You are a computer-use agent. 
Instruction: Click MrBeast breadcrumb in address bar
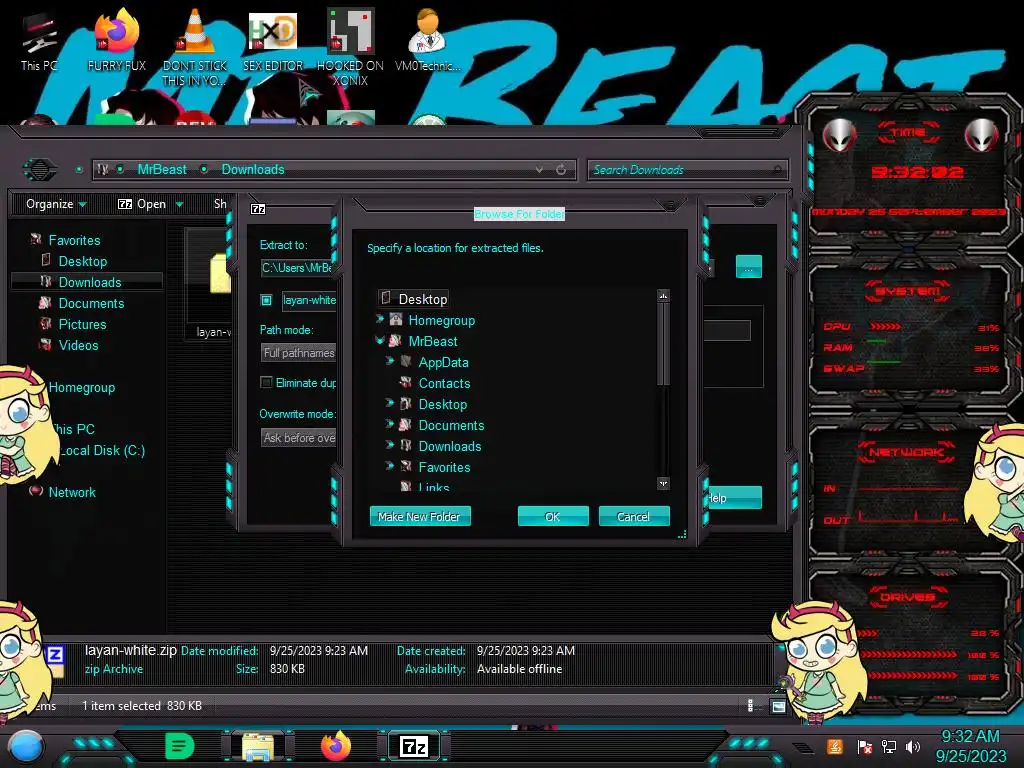[162, 169]
